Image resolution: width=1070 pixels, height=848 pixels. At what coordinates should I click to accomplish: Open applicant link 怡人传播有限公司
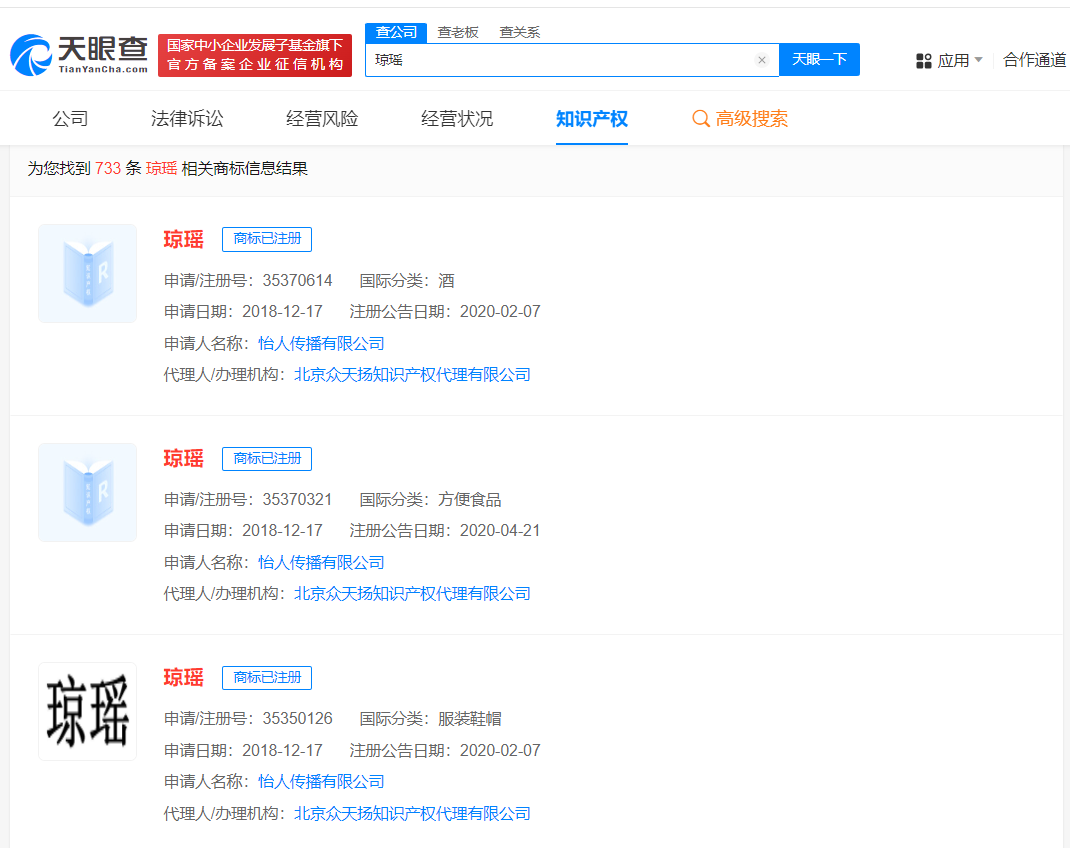(x=322, y=342)
